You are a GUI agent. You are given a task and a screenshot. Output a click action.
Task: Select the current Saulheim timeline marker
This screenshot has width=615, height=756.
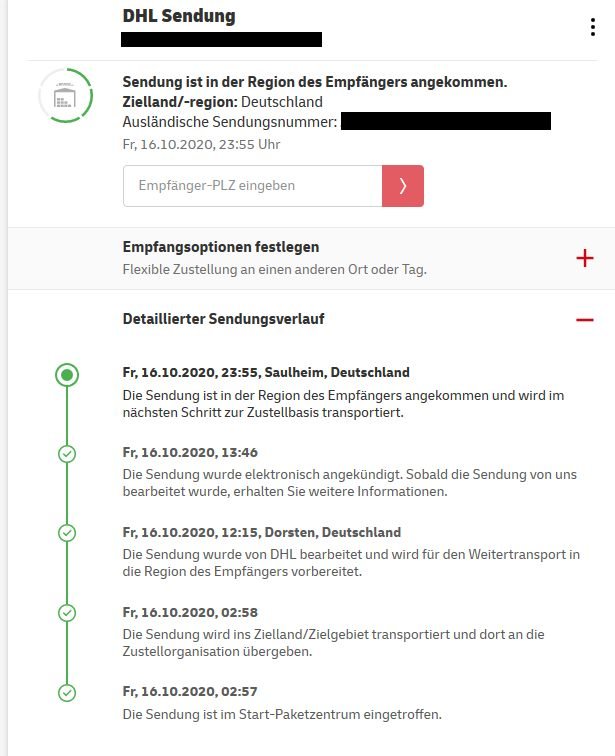point(67,375)
